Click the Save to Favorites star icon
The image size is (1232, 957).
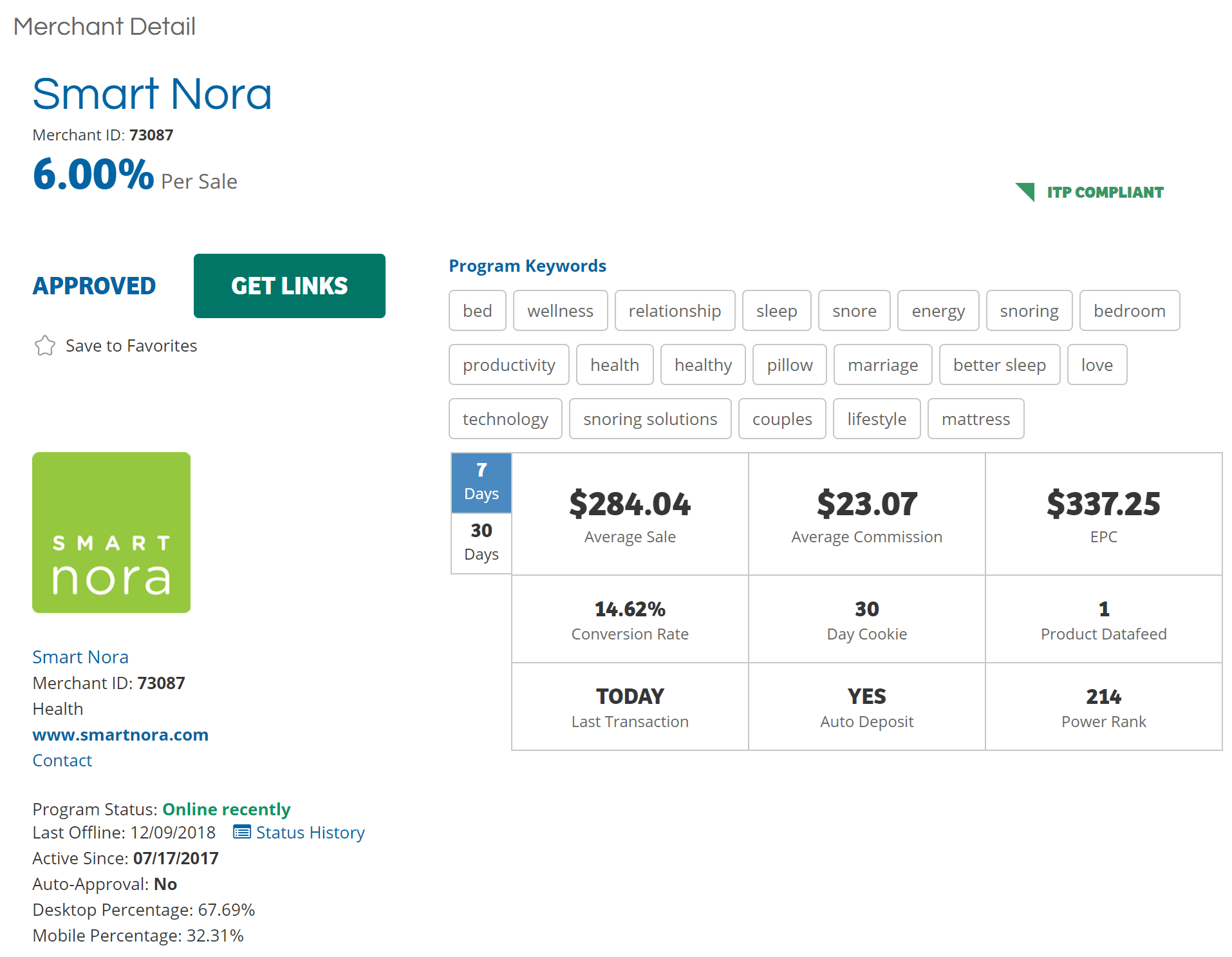(x=45, y=346)
